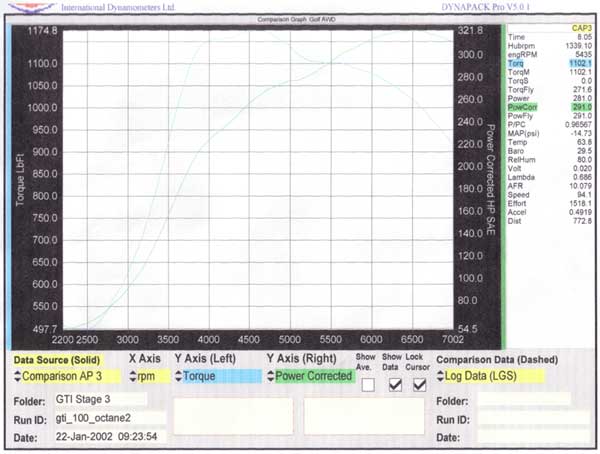Click the Power Corrected HP SAE axis label
This screenshot has height=454, width=600.
pos(491,180)
